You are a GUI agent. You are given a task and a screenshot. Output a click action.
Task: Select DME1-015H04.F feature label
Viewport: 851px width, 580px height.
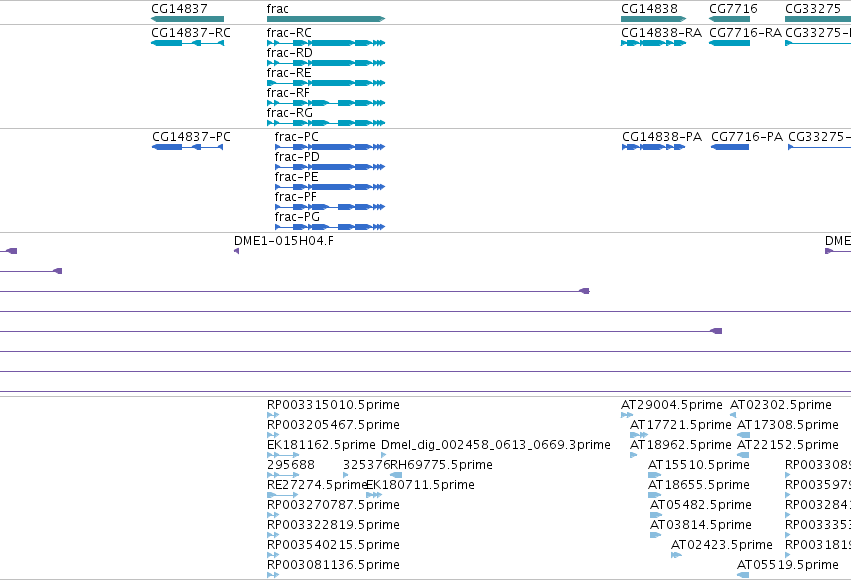point(284,241)
